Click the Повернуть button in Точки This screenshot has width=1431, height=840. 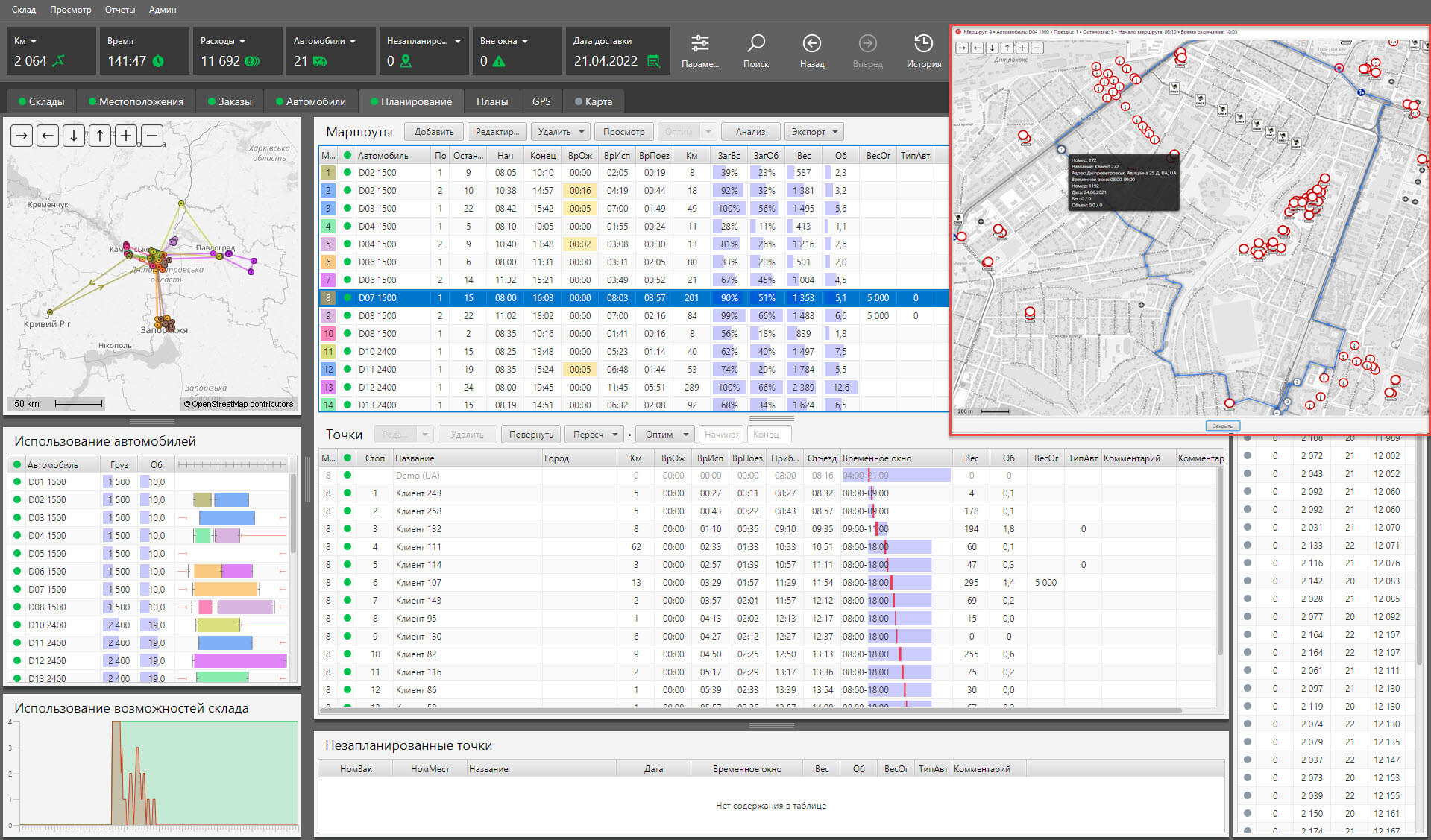pos(531,435)
